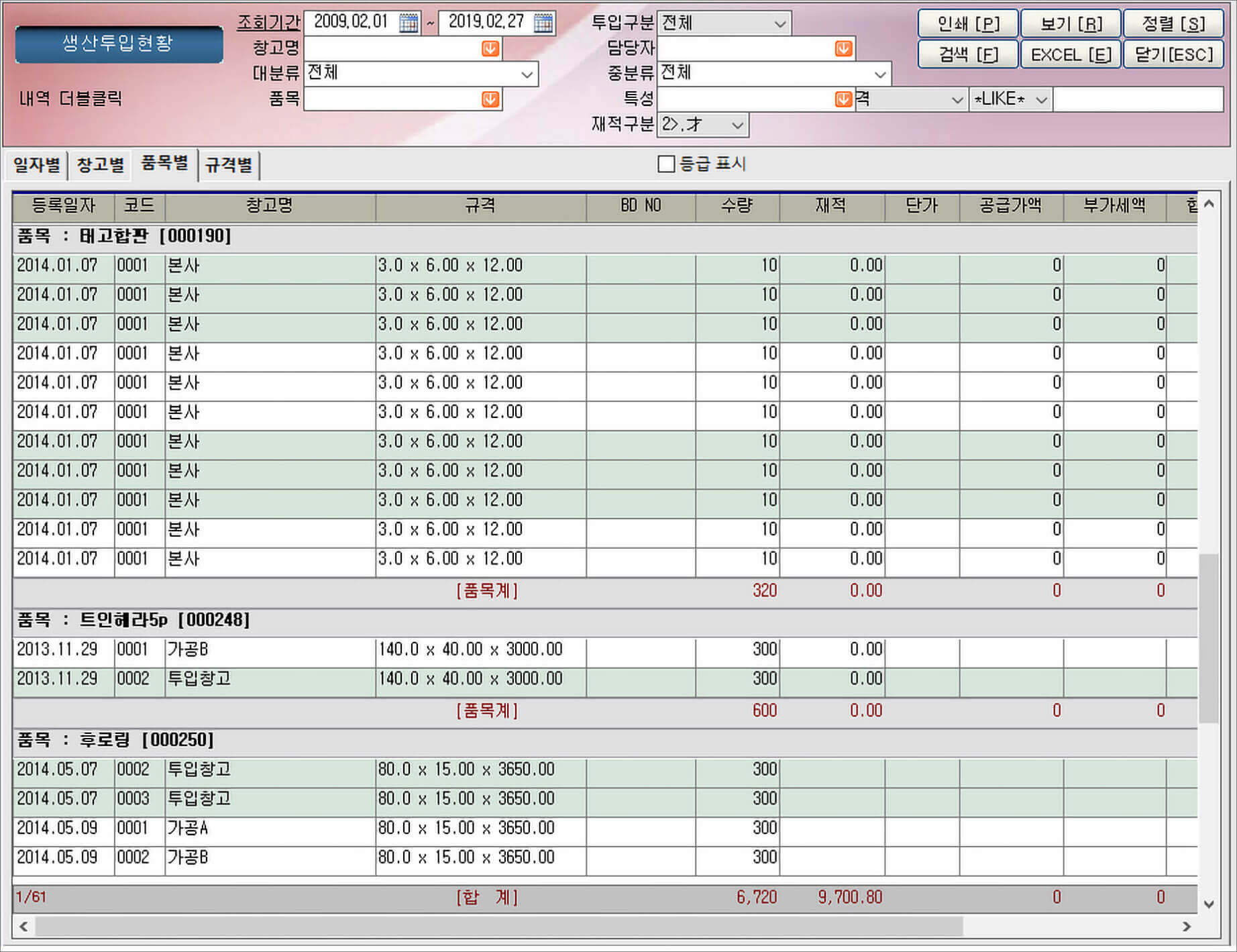
Task: Switch to the 창고별 tab
Action: click(100, 165)
